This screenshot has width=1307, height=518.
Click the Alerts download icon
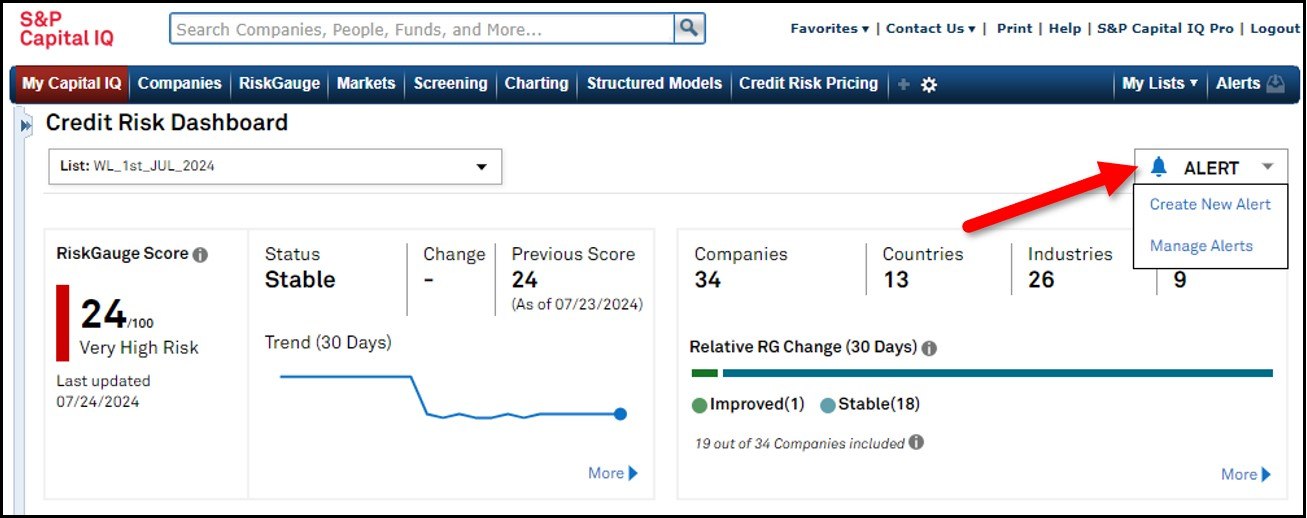(x=1275, y=84)
